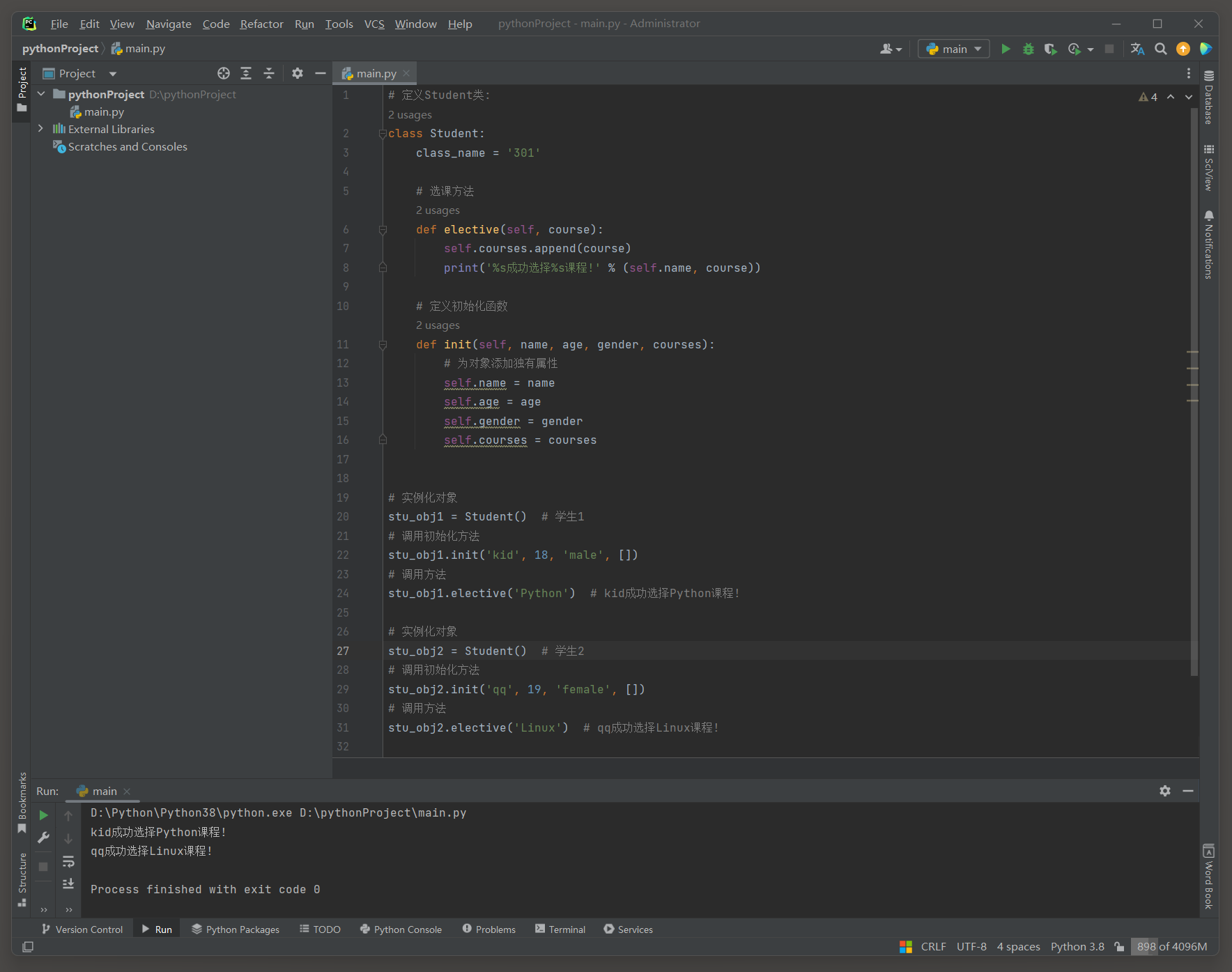The image size is (1232, 972).
Task: Open Search Everywhere magnifier icon
Action: [x=1160, y=49]
